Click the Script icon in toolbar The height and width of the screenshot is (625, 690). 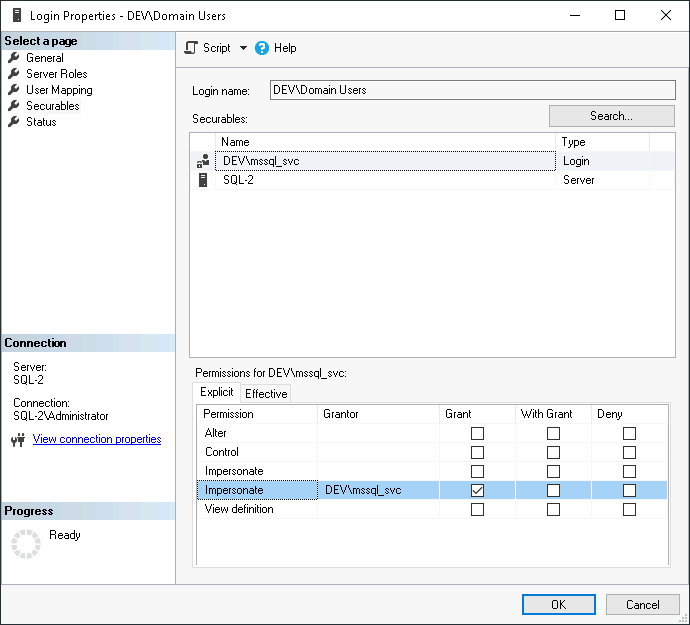point(192,48)
